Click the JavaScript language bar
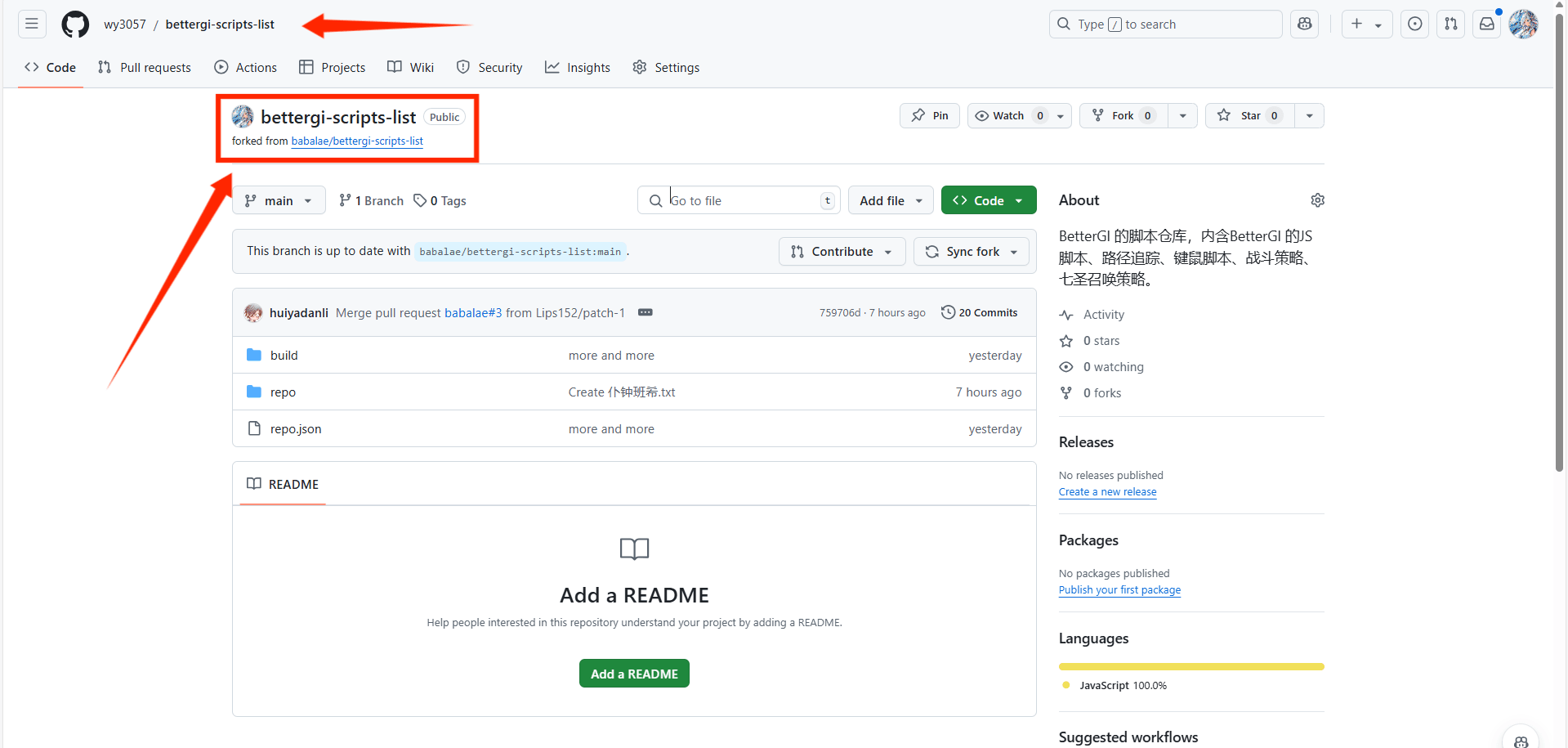 [1191, 667]
